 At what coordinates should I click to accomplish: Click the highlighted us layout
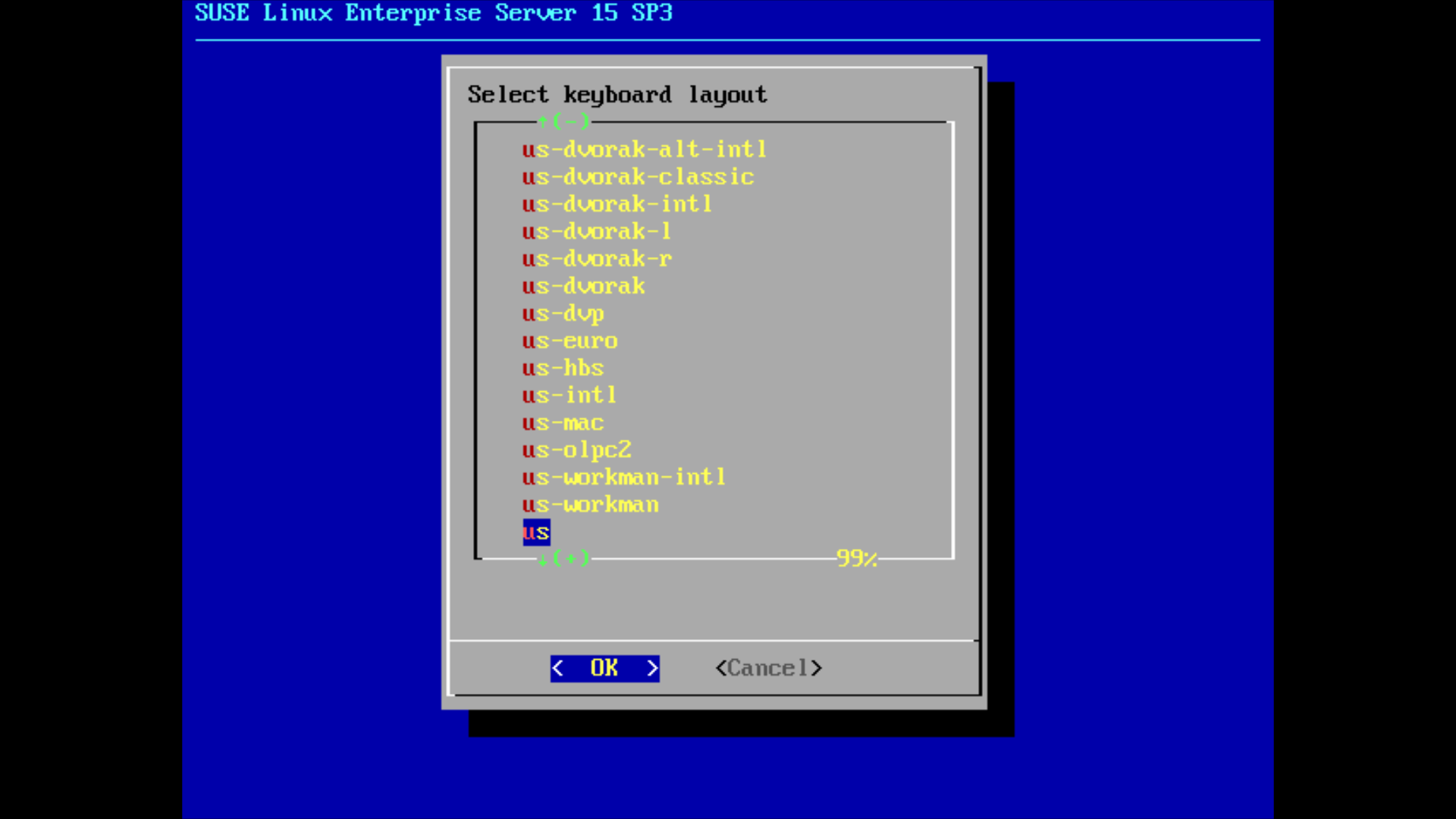(536, 532)
